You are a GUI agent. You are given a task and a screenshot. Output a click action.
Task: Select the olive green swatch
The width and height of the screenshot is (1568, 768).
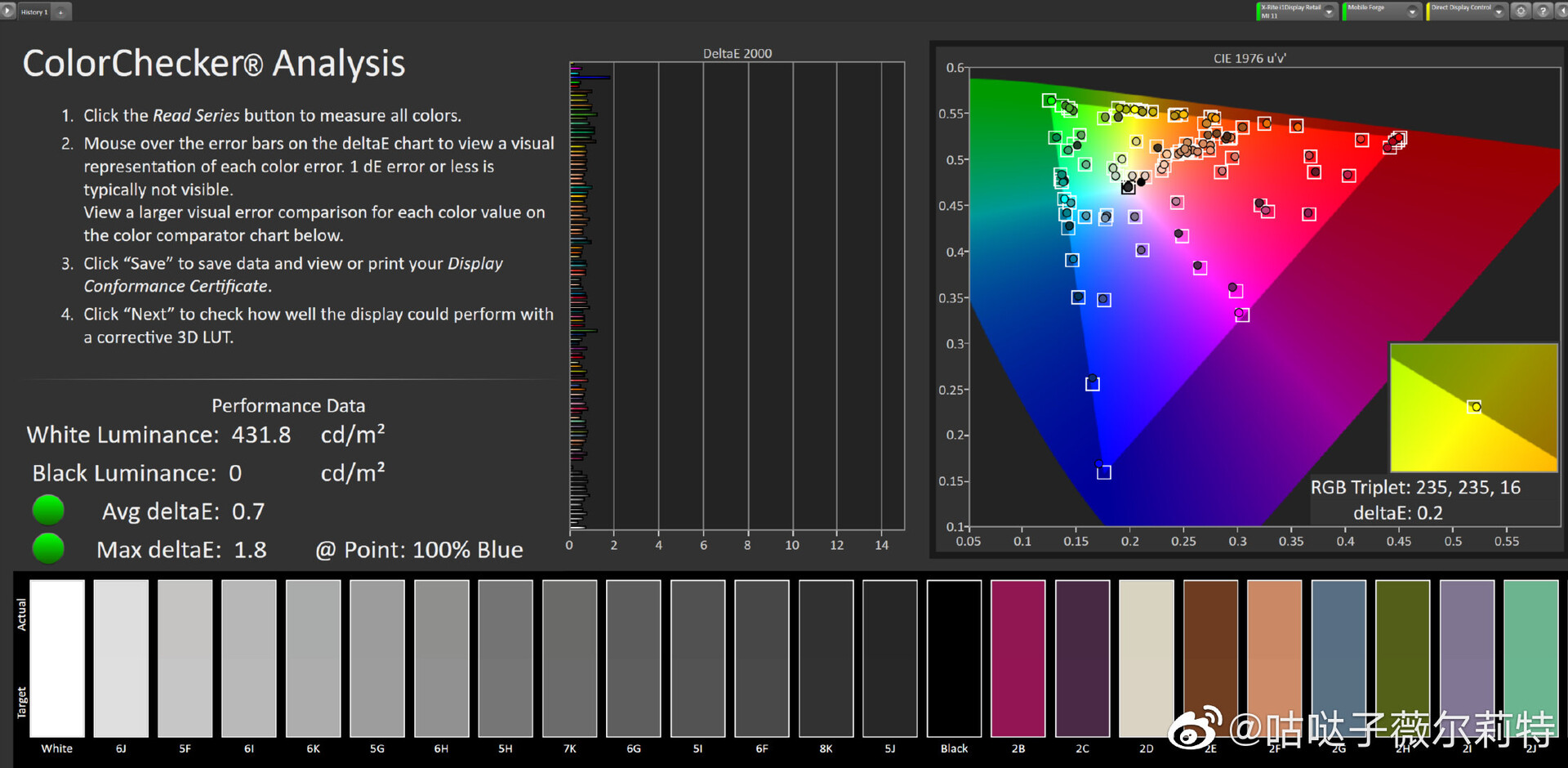(1403, 659)
